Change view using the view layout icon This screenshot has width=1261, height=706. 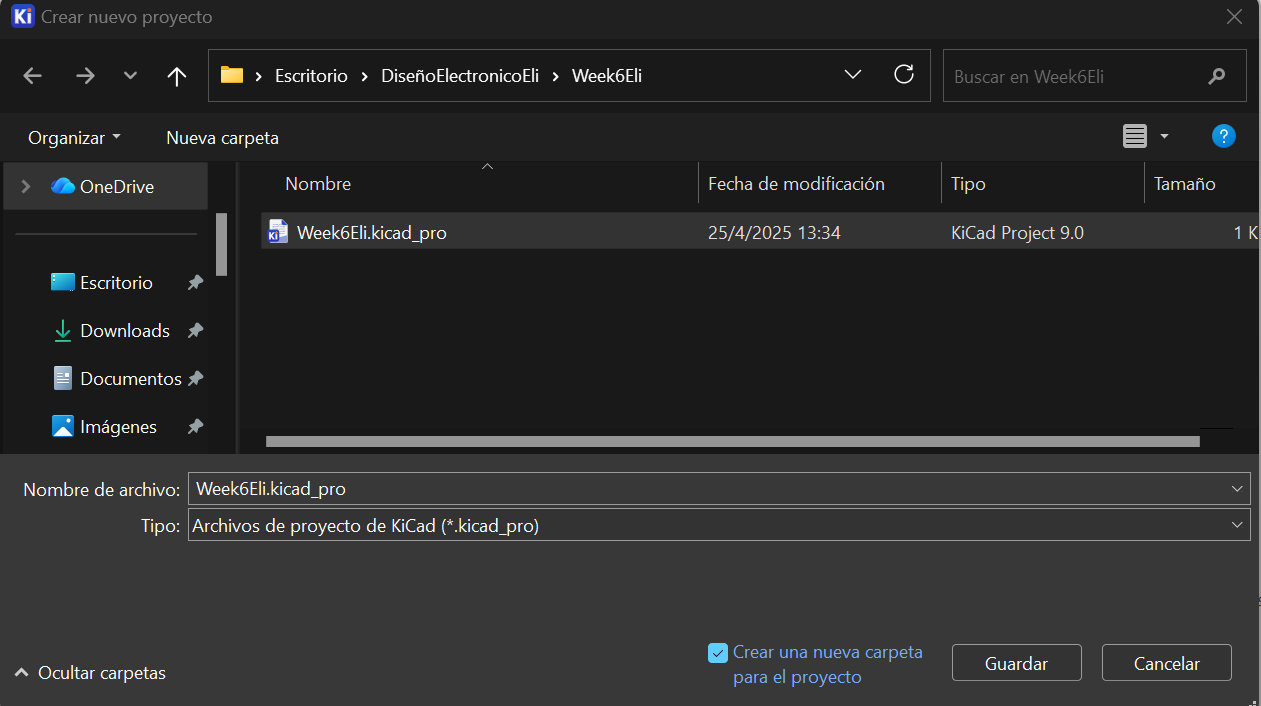[1134, 137]
